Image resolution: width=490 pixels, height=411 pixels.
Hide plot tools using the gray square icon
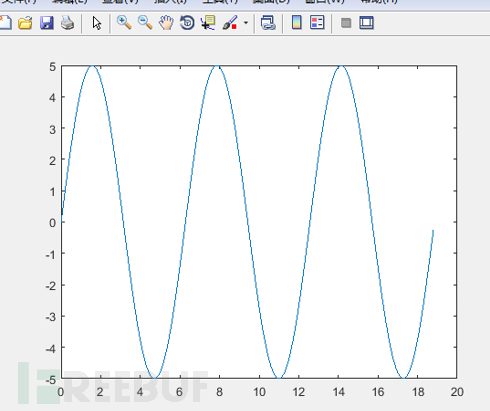point(346,23)
